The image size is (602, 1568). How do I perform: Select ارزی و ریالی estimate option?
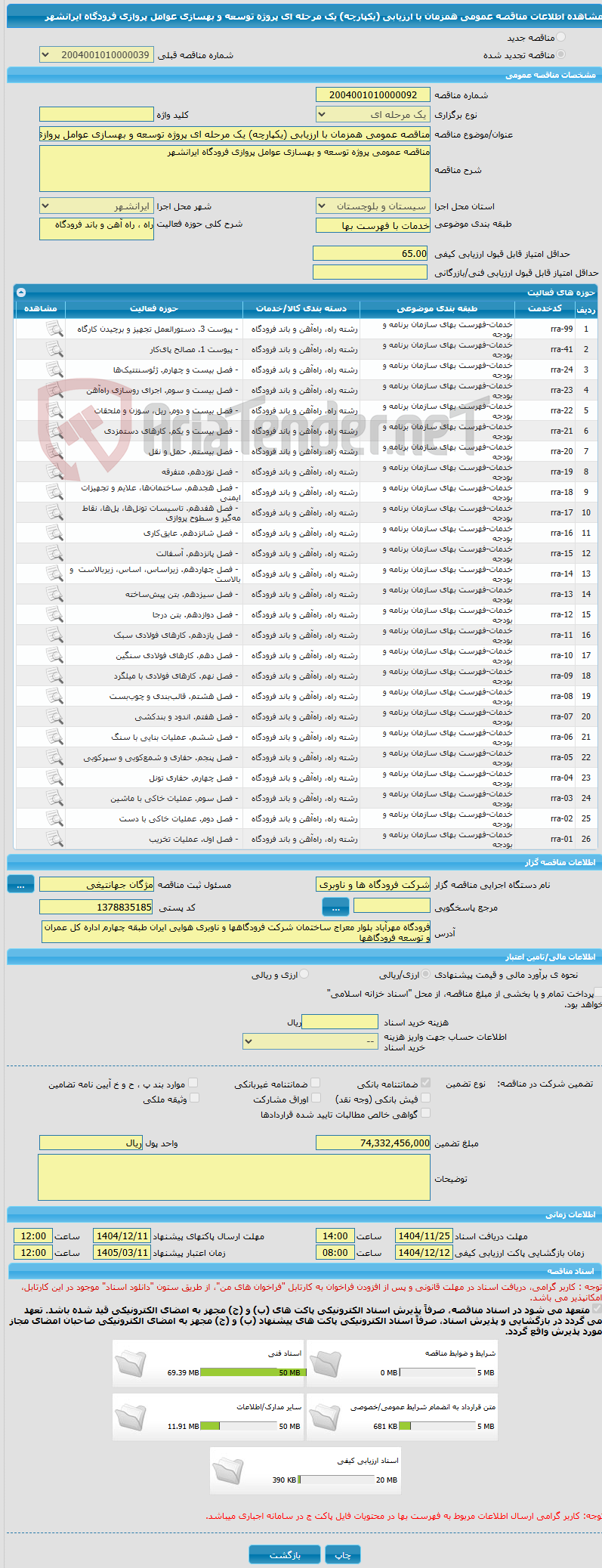point(304,975)
